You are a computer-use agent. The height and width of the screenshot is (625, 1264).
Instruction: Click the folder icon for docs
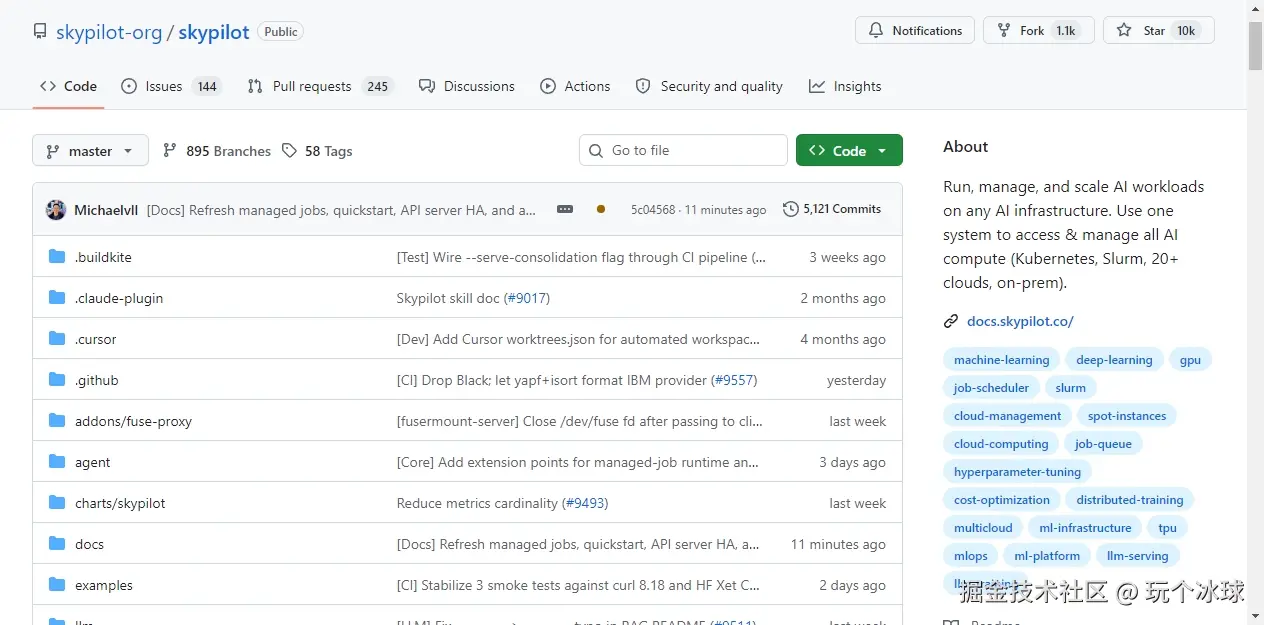pyautogui.click(x=57, y=544)
